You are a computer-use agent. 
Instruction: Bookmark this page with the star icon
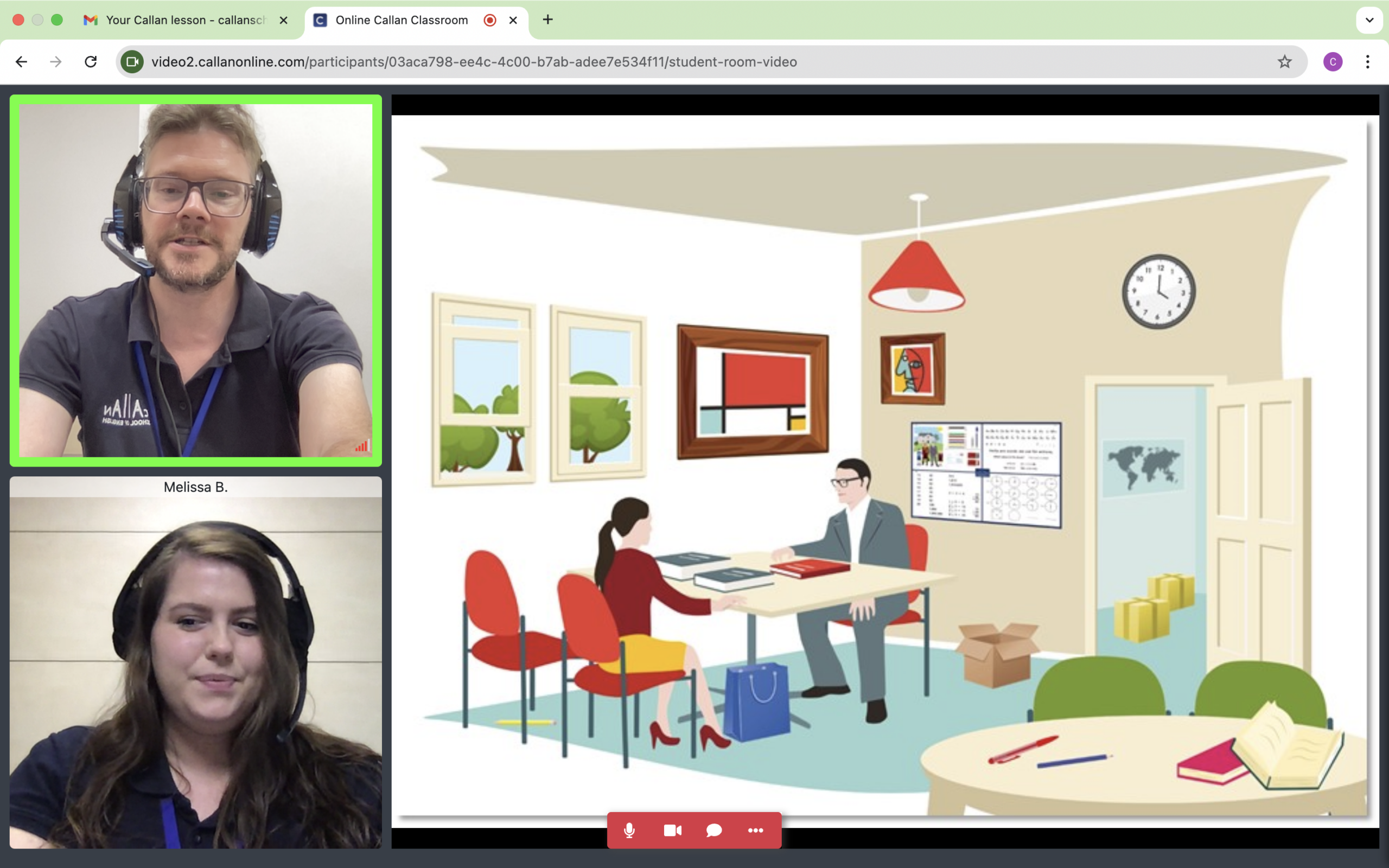[x=1284, y=61]
